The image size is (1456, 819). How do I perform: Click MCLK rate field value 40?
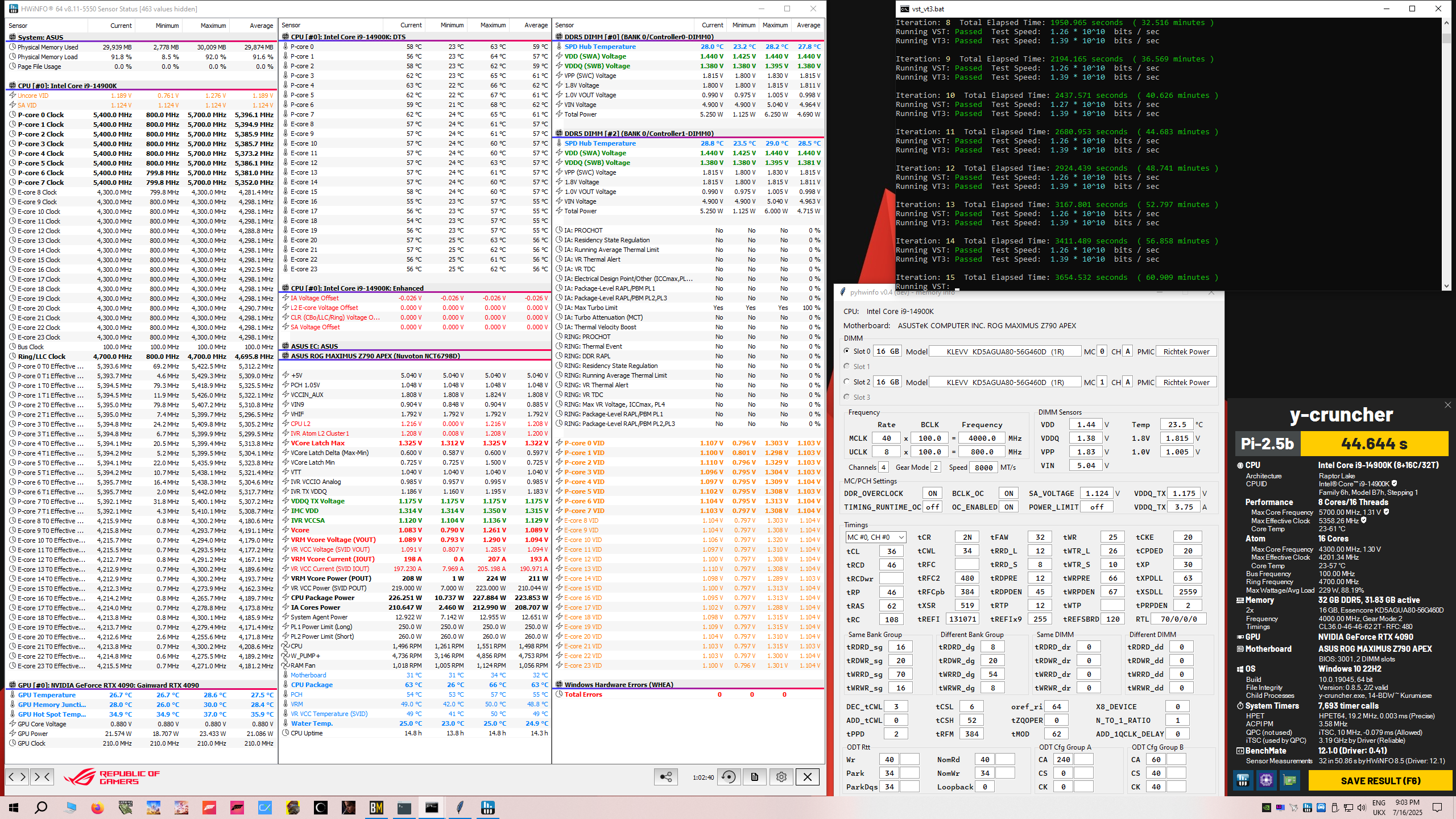tap(887, 439)
